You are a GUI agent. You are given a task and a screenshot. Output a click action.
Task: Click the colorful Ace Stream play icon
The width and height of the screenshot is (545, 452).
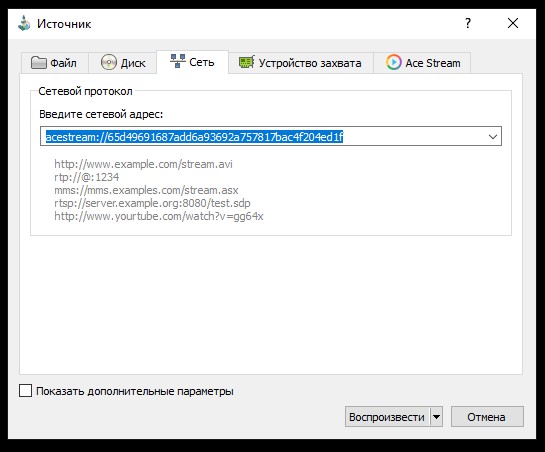(x=393, y=63)
